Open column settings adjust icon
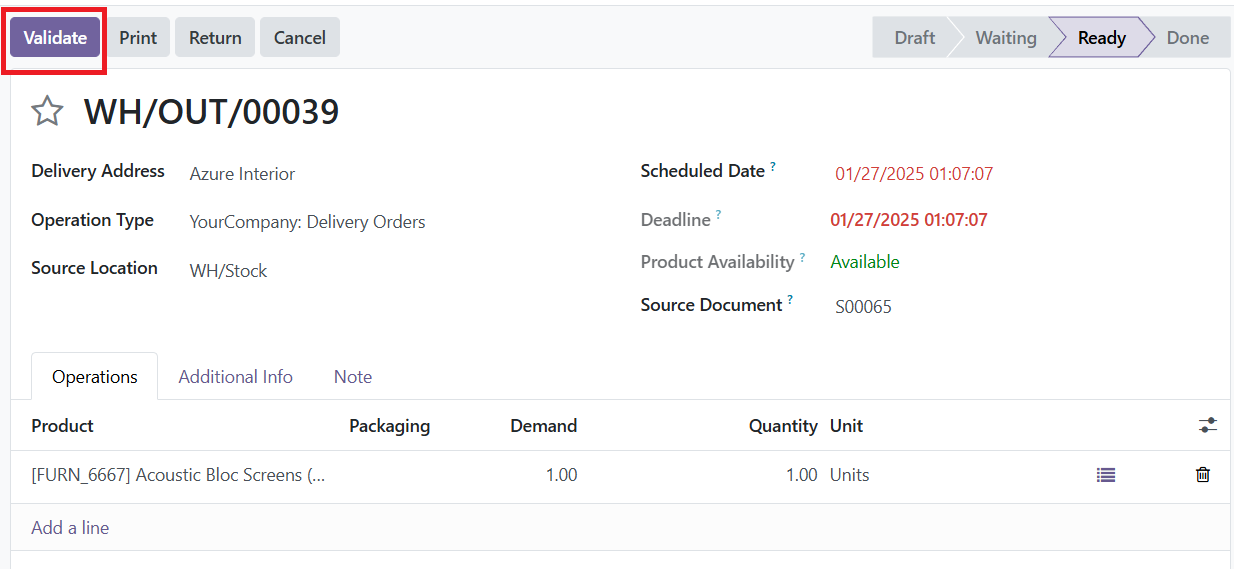This screenshot has height=569, width=1234. tap(1208, 425)
